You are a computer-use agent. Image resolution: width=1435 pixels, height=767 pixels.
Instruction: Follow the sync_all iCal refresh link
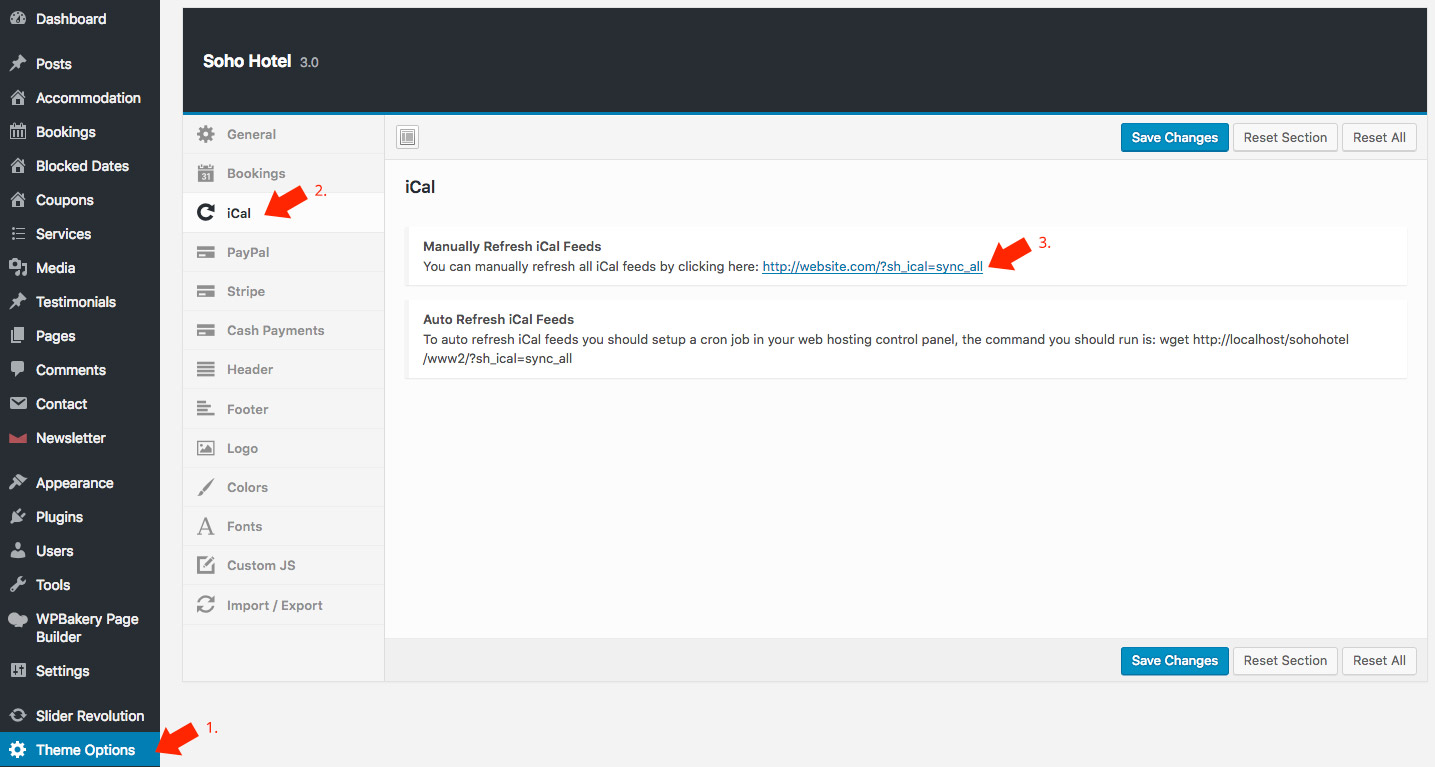[x=872, y=267]
